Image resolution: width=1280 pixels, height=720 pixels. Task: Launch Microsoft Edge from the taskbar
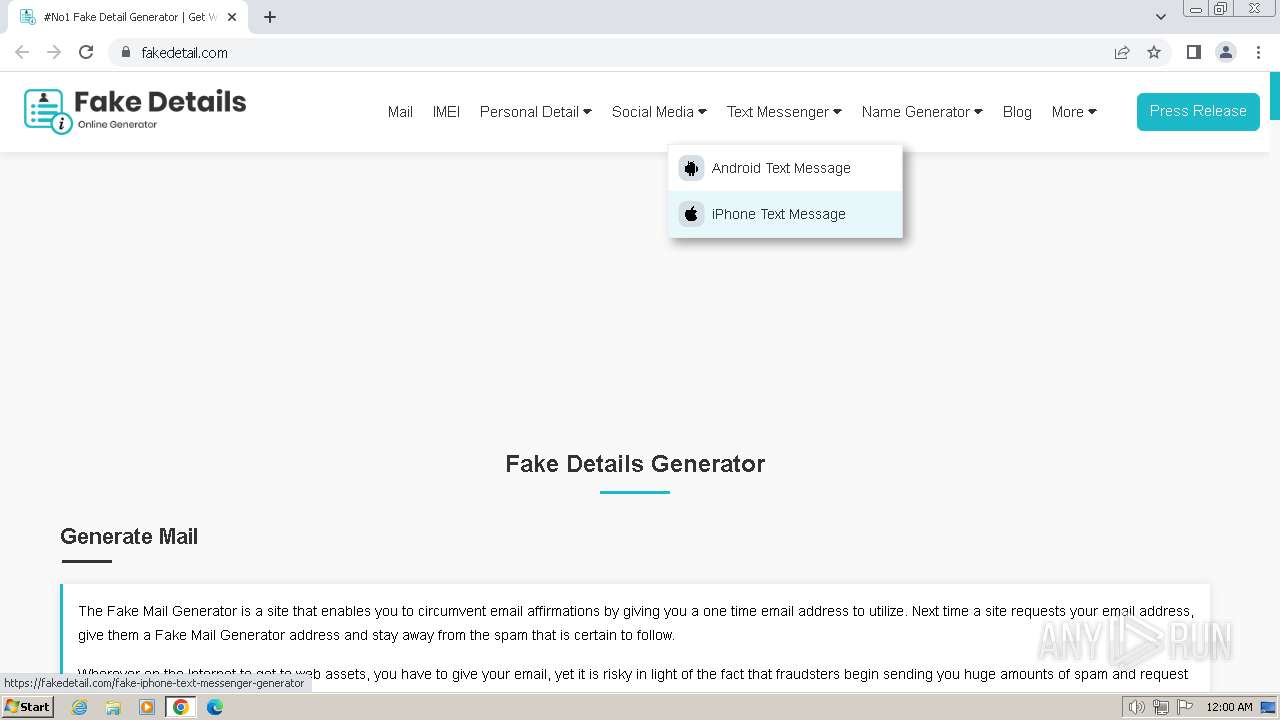215,707
